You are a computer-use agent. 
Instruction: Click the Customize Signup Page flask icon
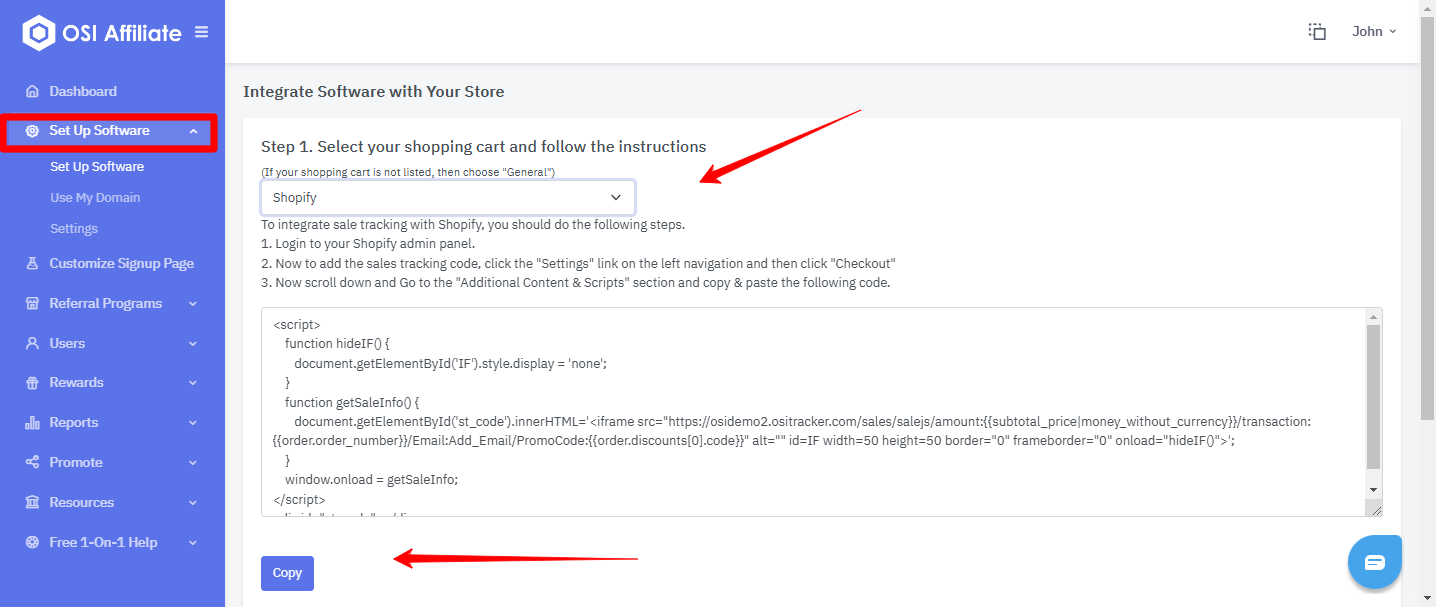pos(33,264)
